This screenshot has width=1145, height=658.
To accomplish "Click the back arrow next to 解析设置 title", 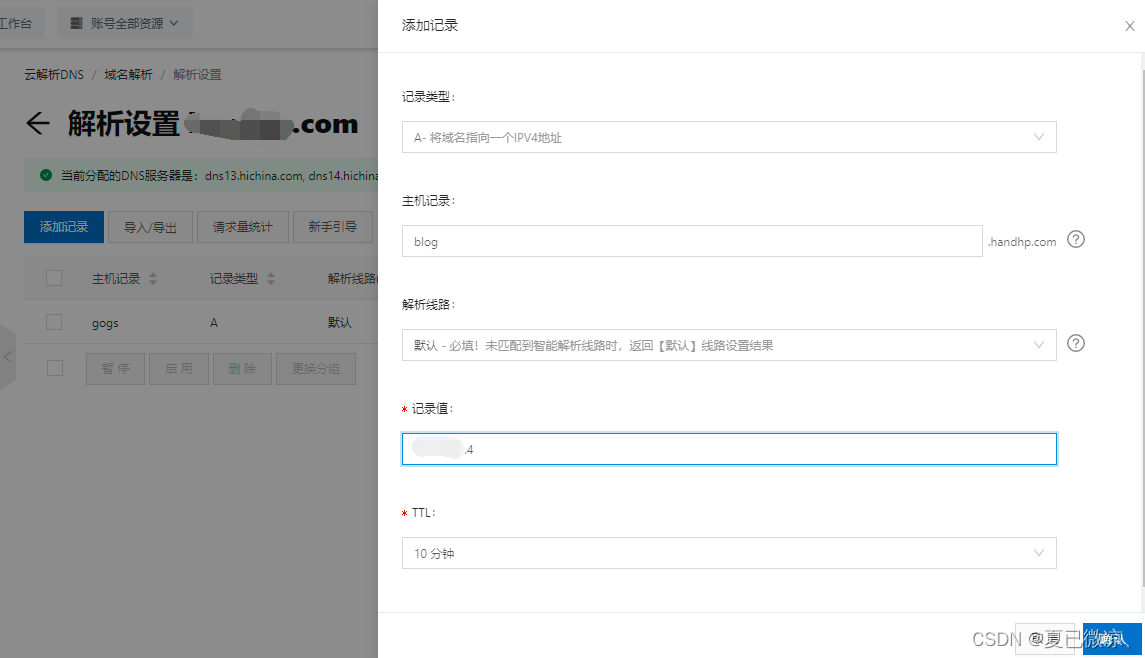I will 36,122.
